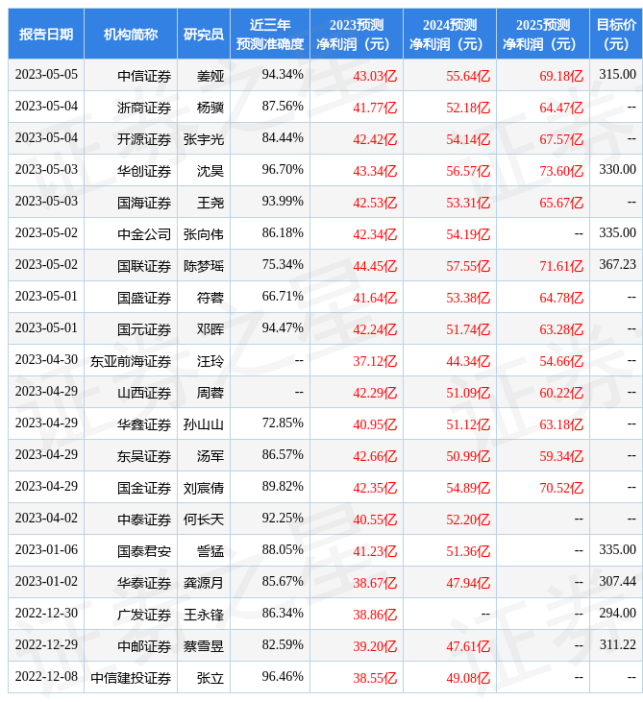Image resolution: width=643 pixels, height=702 pixels.
Task: Click researcher name 邓晖
Action: click(210, 330)
